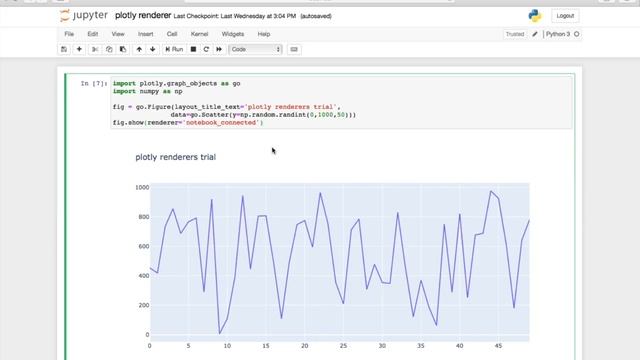Open the Widgets menu
This screenshot has height=360, width=640.
pyautogui.click(x=233, y=34)
